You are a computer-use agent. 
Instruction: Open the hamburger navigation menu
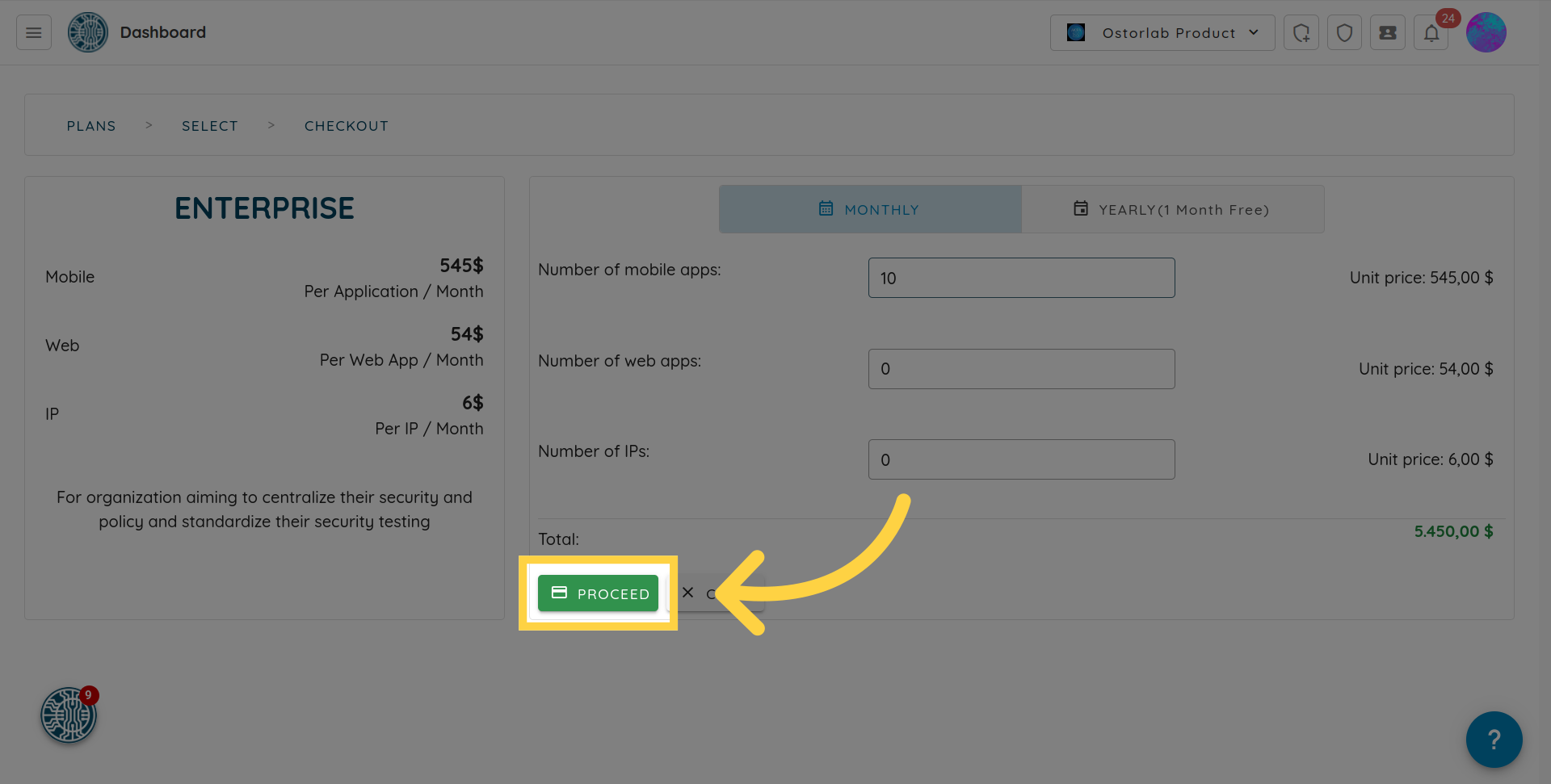tap(34, 32)
